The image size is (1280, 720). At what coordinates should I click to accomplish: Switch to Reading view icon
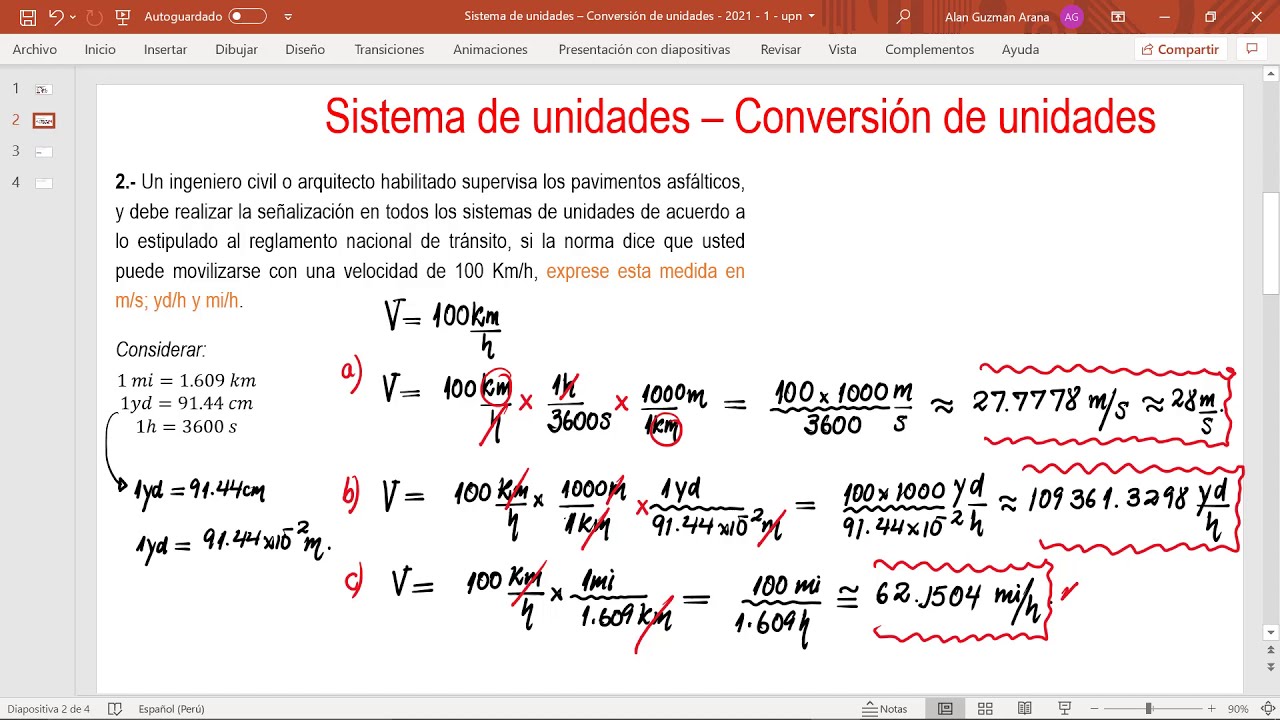click(1025, 709)
